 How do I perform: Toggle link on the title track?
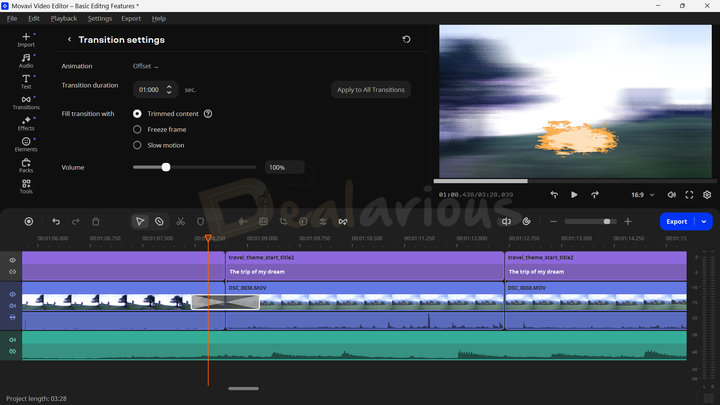coord(12,272)
